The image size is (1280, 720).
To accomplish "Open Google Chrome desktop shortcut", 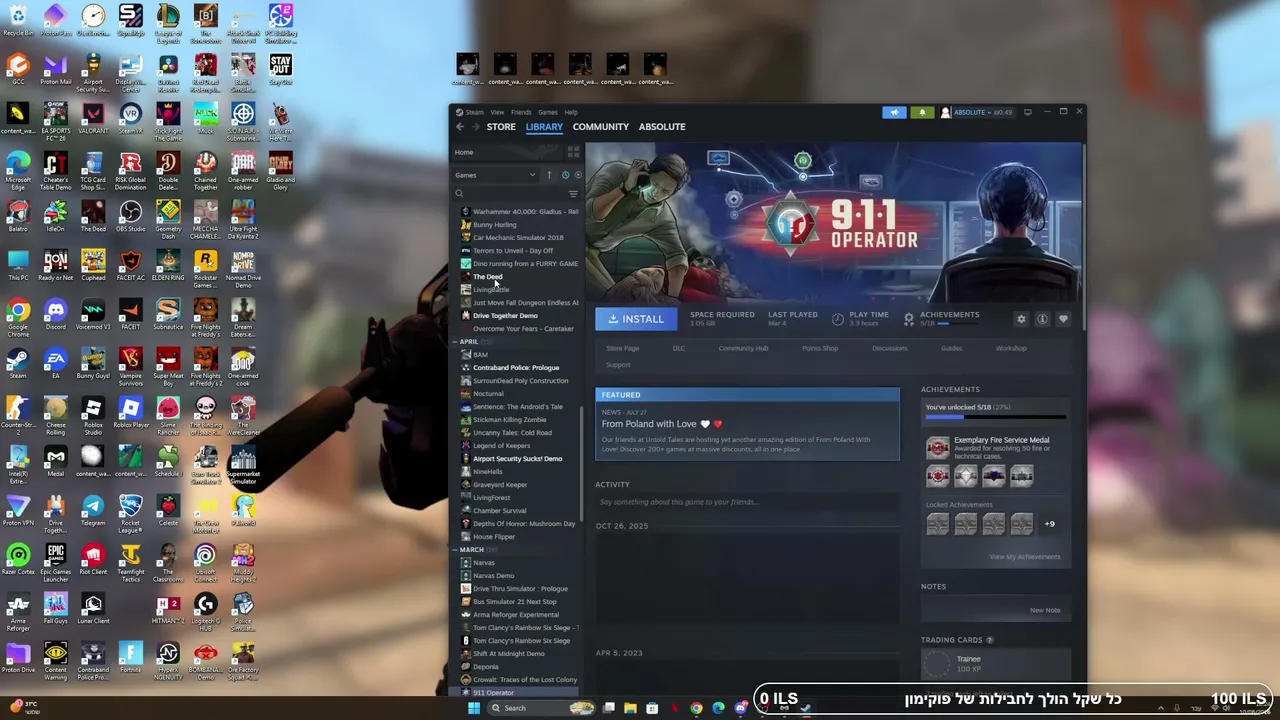I will click(x=18, y=319).
